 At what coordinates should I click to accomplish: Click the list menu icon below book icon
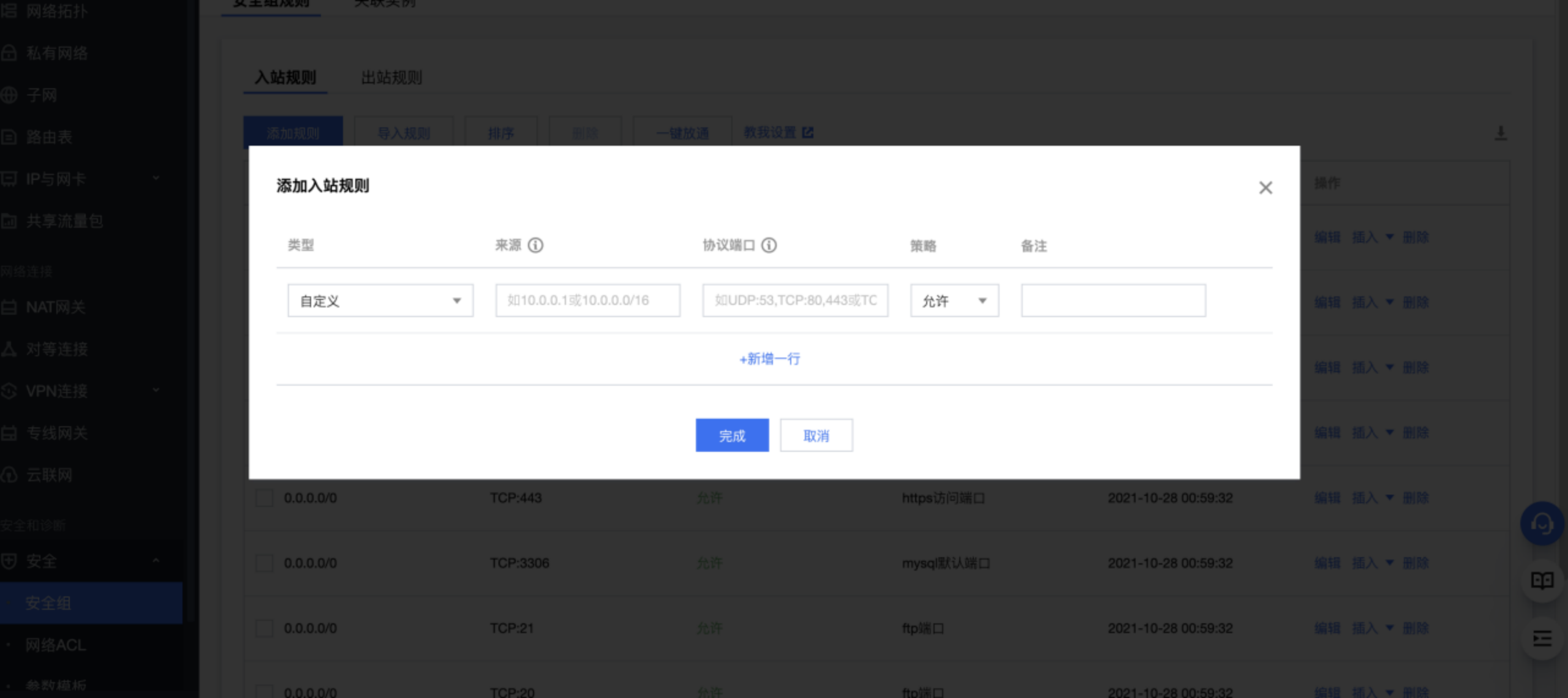1542,639
